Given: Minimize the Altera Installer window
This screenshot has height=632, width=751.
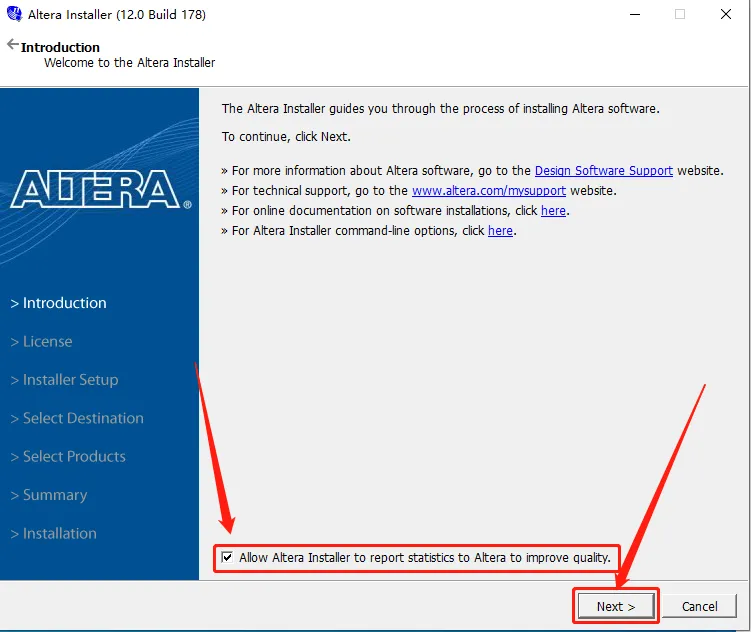Looking at the screenshot, I should 635,14.
